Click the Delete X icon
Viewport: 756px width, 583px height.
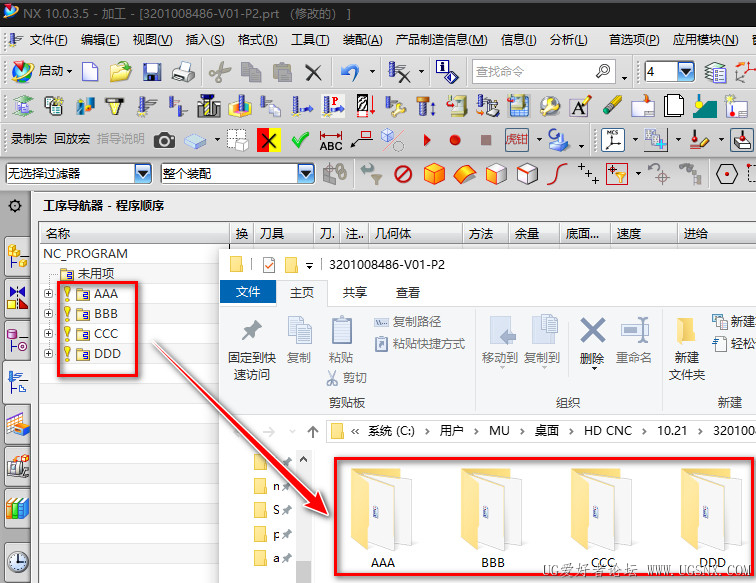(313, 73)
